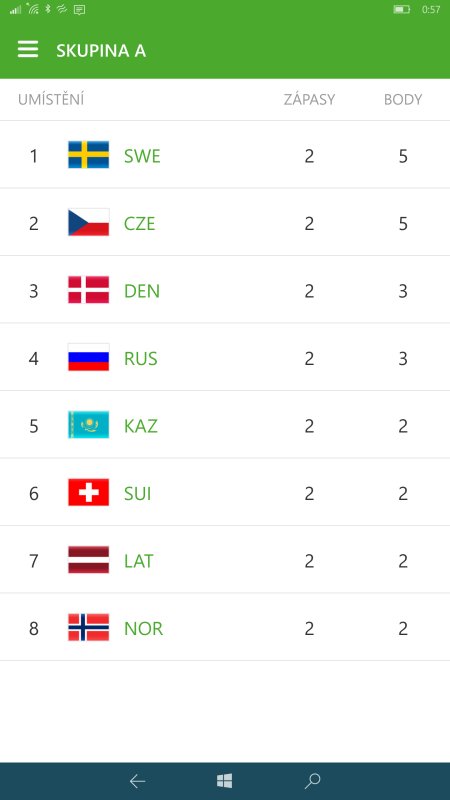Tap the Switzerland flag icon
The height and width of the screenshot is (800, 450).
(x=89, y=493)
